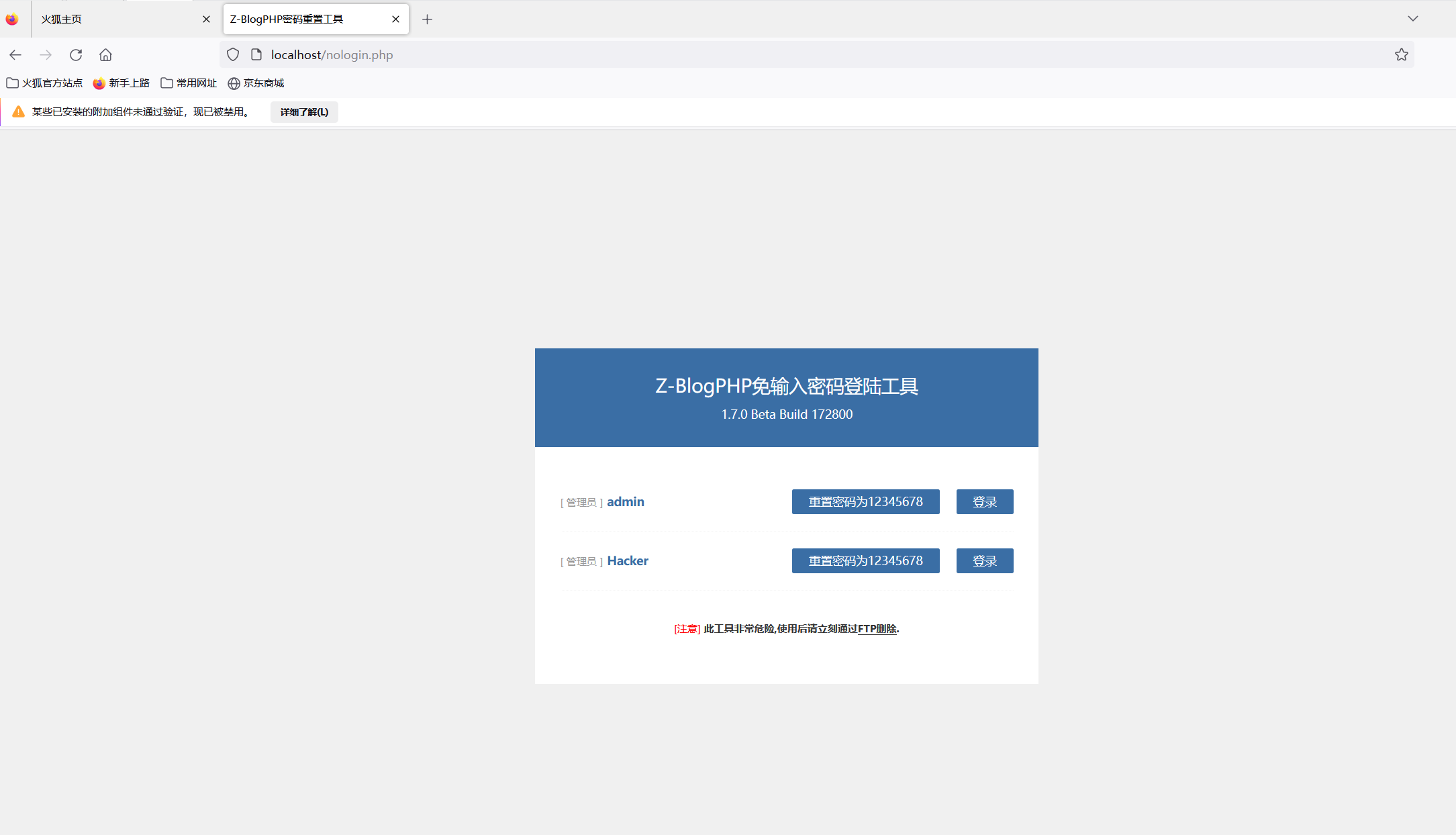Reload the current page
This screenshot has height=835, width=1456.
tap(76, 55)
